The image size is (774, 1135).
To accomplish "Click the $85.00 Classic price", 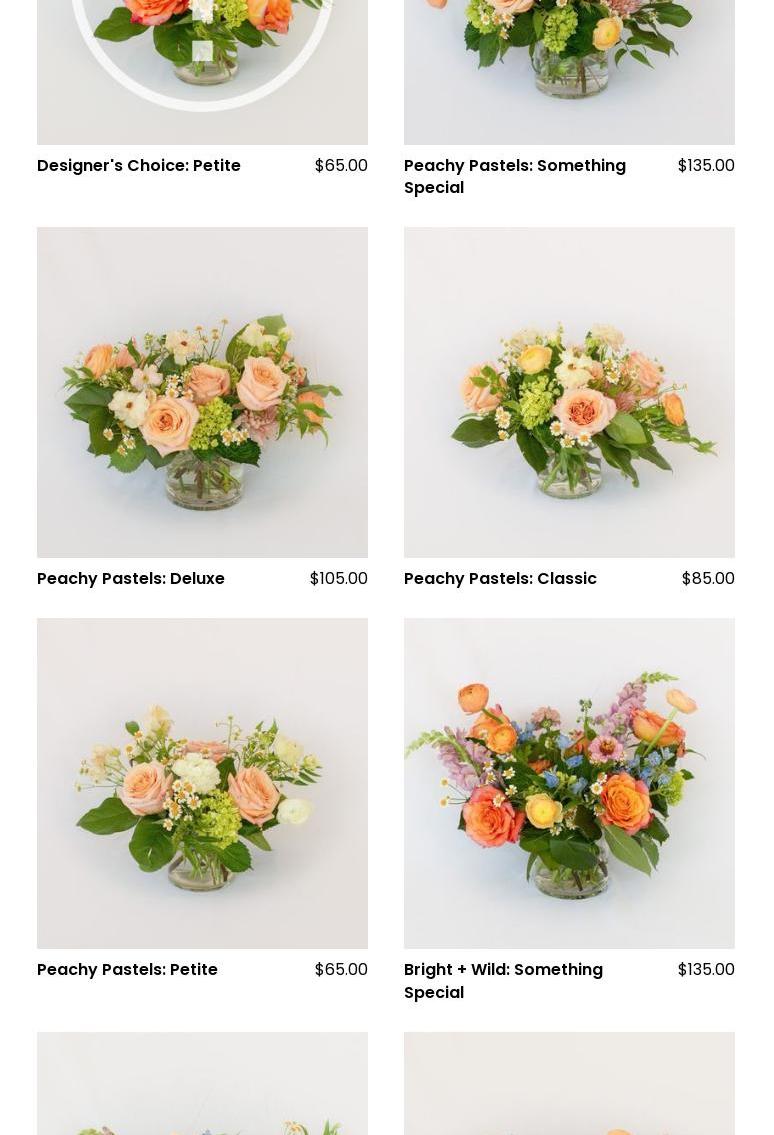I will (x=708, y=579).
